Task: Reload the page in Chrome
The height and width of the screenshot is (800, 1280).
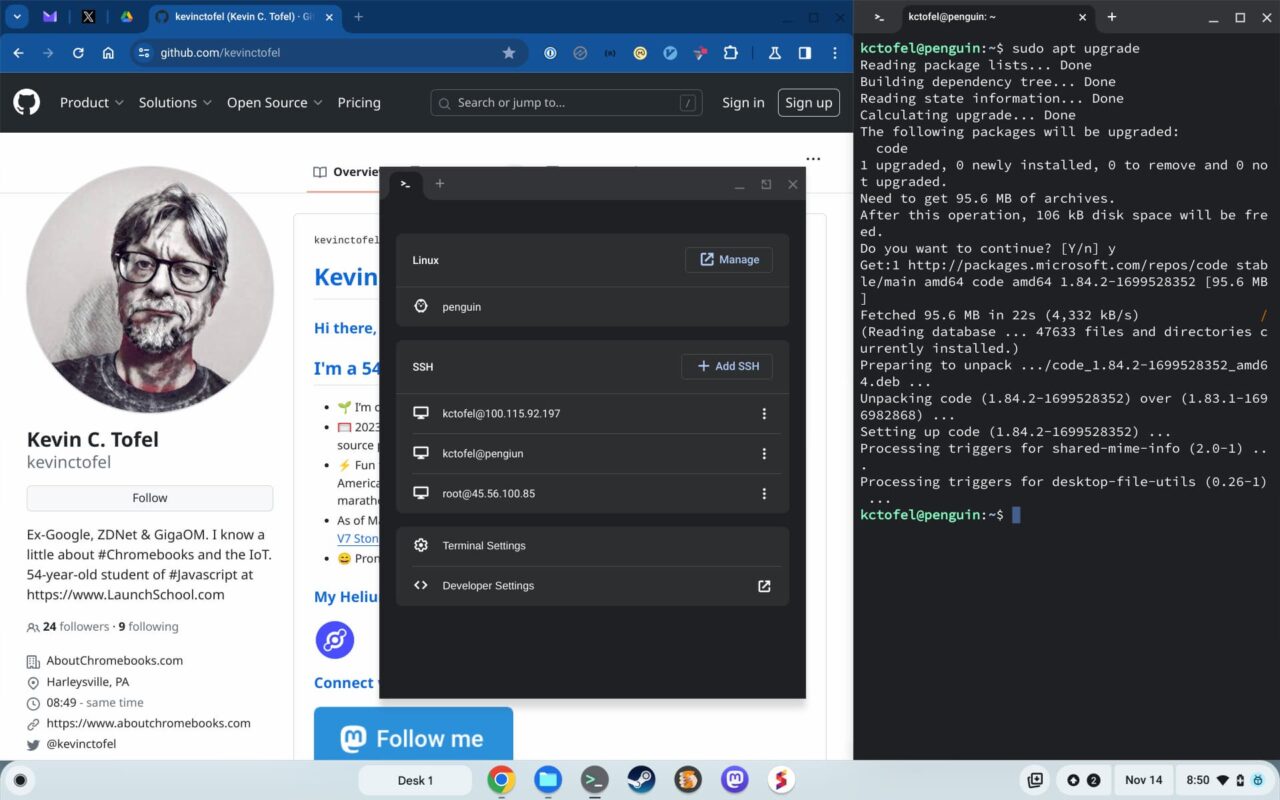Action: (x=78, y=53)
